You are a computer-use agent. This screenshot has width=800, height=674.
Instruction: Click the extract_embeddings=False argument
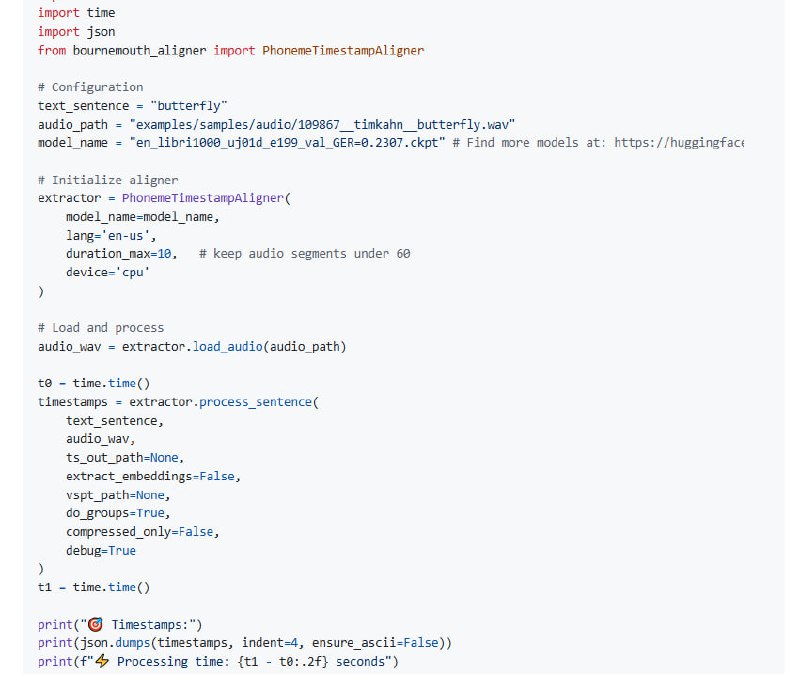point(153,476)
